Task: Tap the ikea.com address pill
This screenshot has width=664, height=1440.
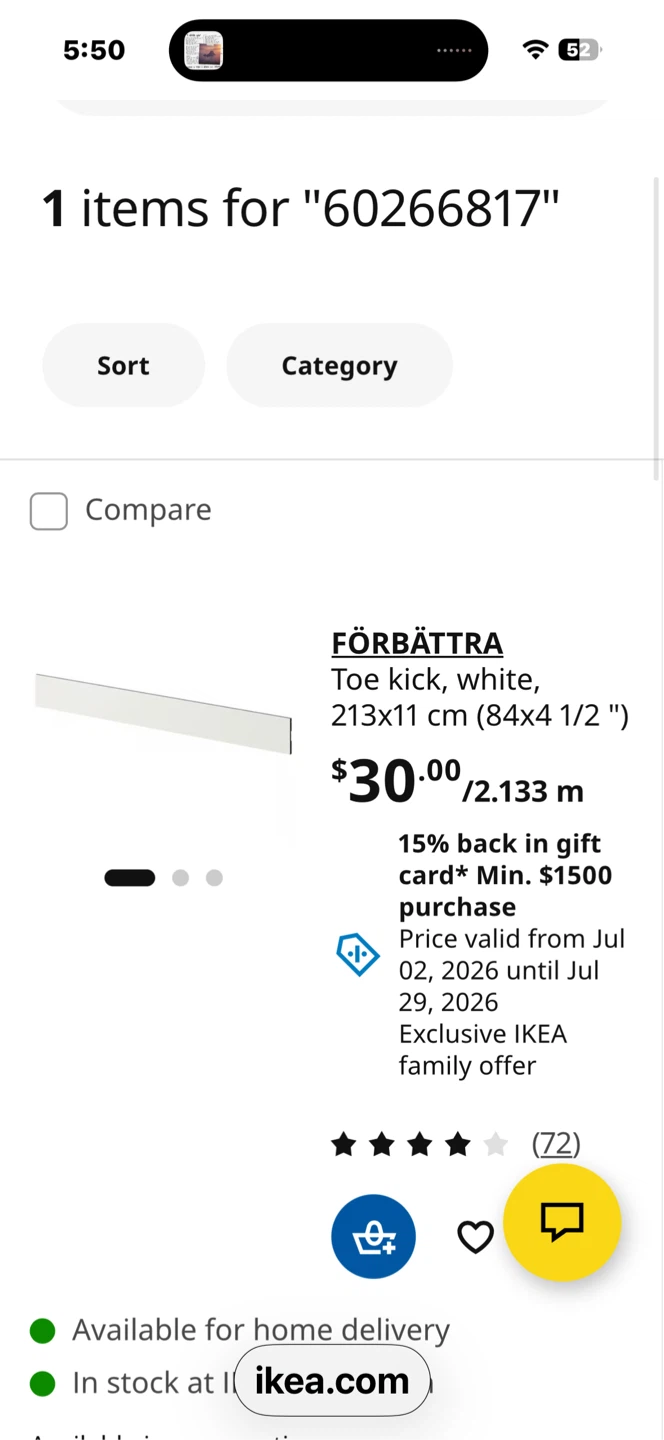Action: (x=332, y=1381)
